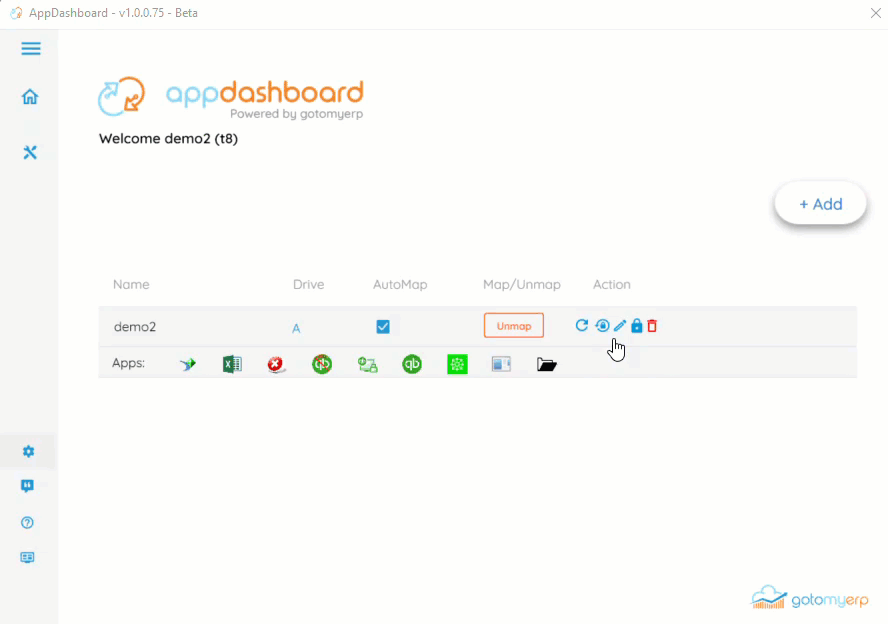Toggle AutoMap checkbox for demo2
888x624 pixels.
coord(383,326)
